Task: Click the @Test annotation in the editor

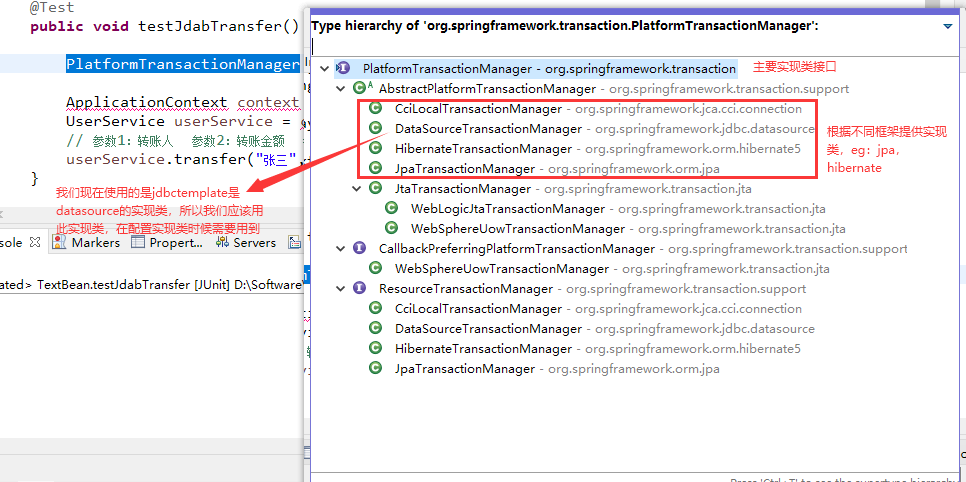Action: pos(53,8)
